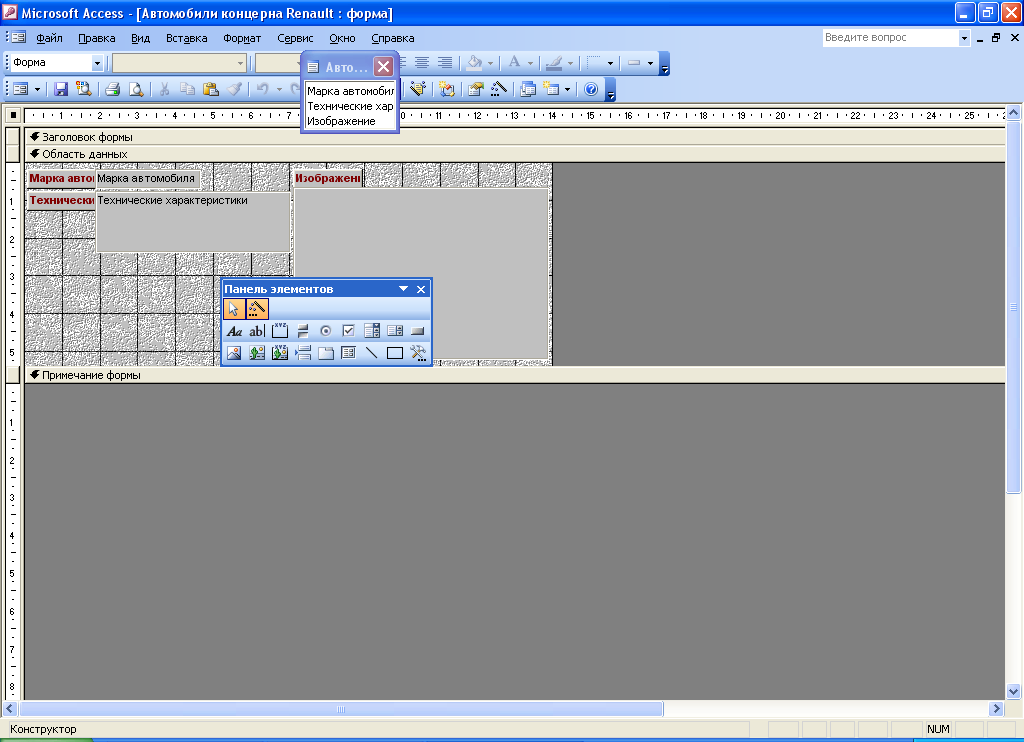Select the List Box tool

(394, 331)
